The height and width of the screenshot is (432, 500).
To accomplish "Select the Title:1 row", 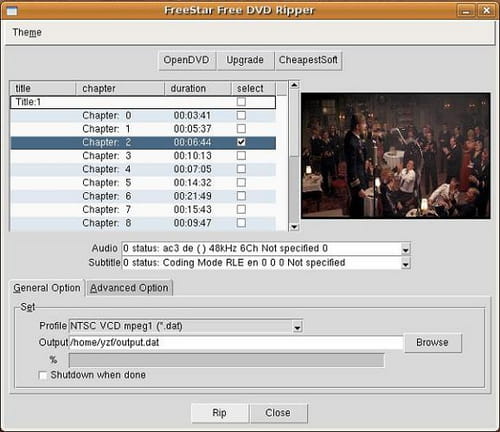I will tap(143, 102).
